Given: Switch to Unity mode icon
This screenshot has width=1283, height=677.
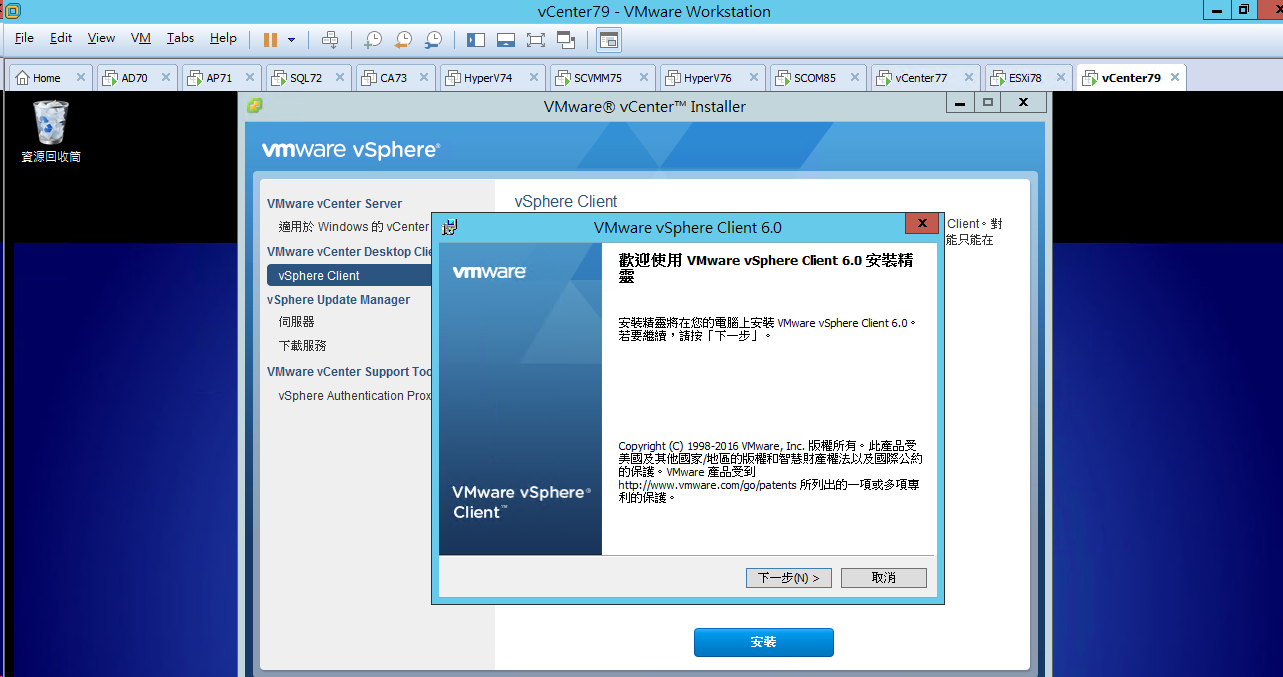Looking at the screenshot, I should 566,40.
